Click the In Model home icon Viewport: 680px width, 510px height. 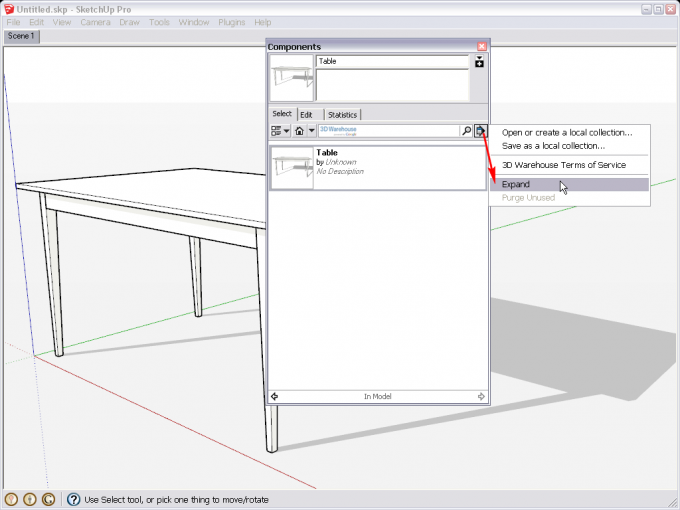(x=299, y=131)
